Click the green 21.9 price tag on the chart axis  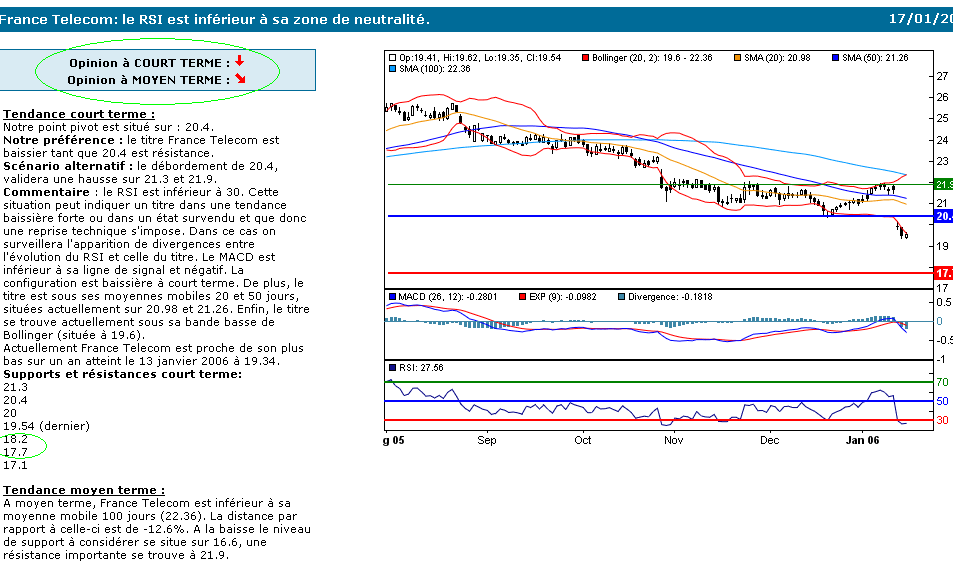(944, 184)
